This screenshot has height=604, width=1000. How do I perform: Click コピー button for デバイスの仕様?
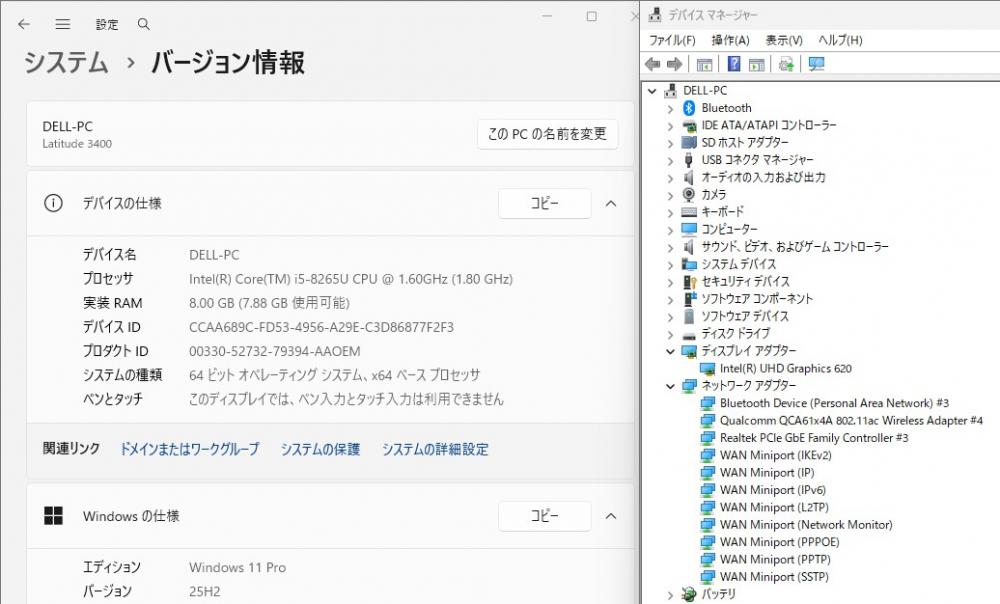(544, 203)
